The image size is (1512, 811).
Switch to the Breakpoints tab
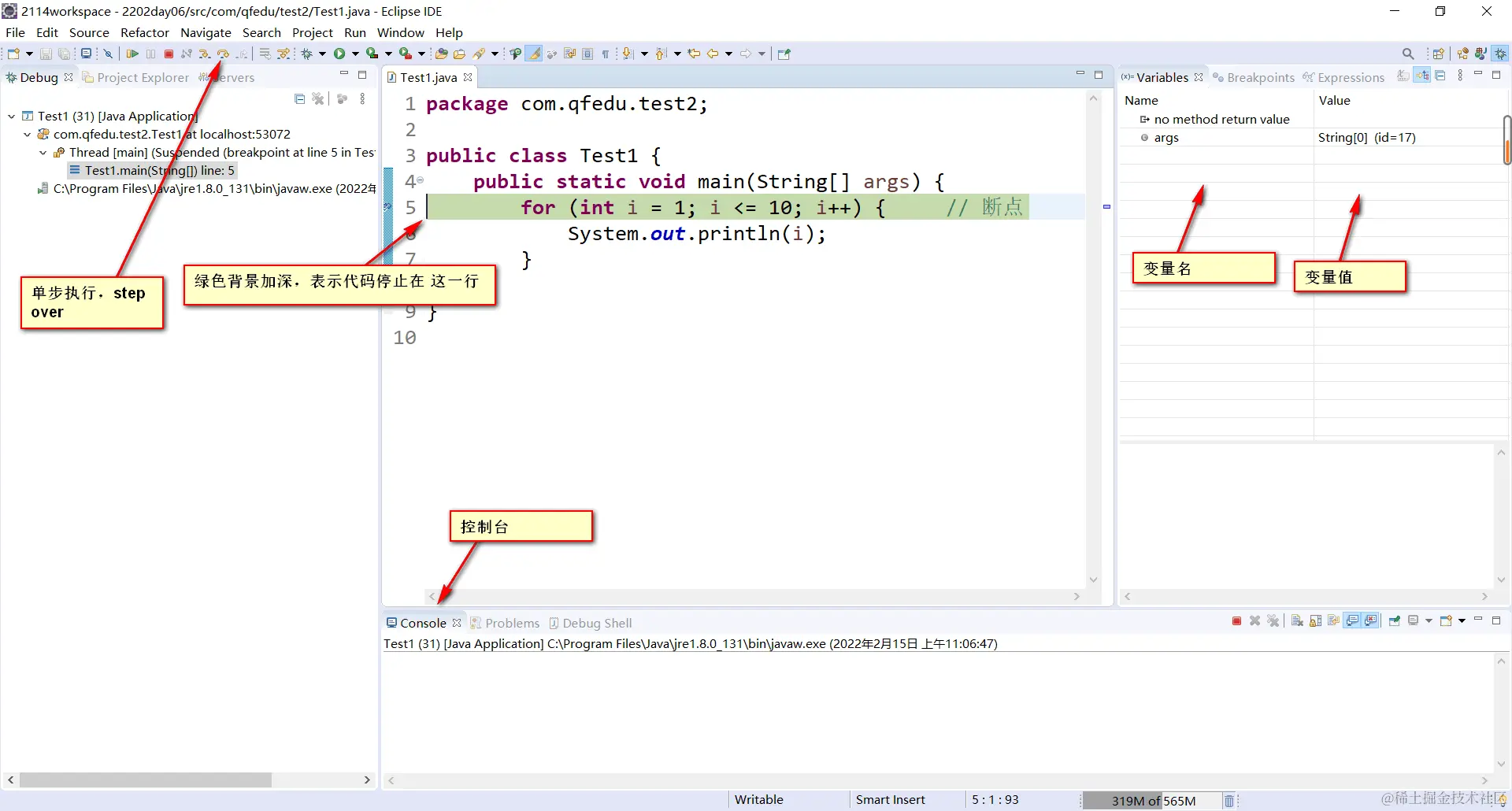pos(1254,77)
